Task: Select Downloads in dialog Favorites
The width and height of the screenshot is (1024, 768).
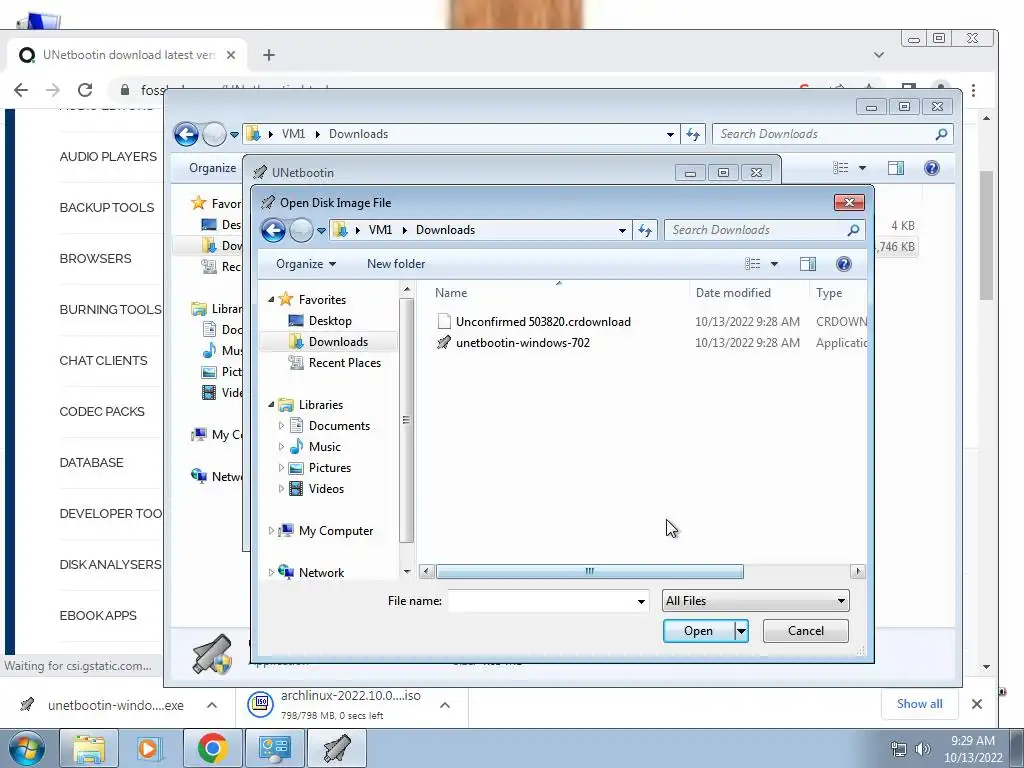Action: [x=338, y=342]
